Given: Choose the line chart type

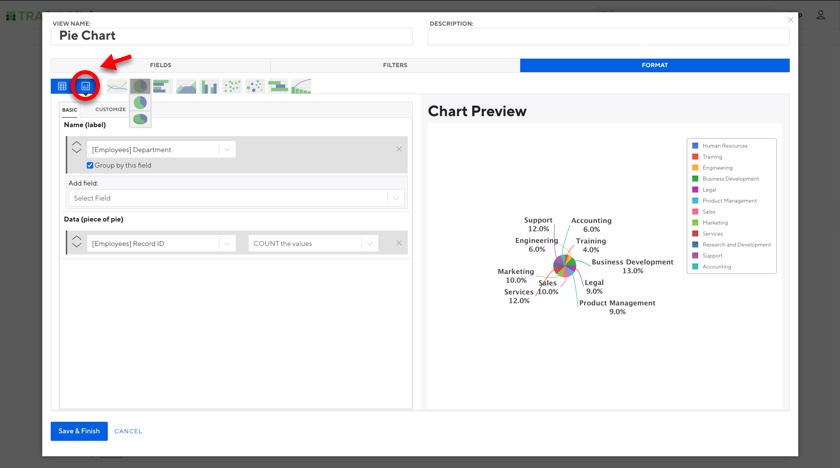Looking at the screenshot, I should [117, 87].
